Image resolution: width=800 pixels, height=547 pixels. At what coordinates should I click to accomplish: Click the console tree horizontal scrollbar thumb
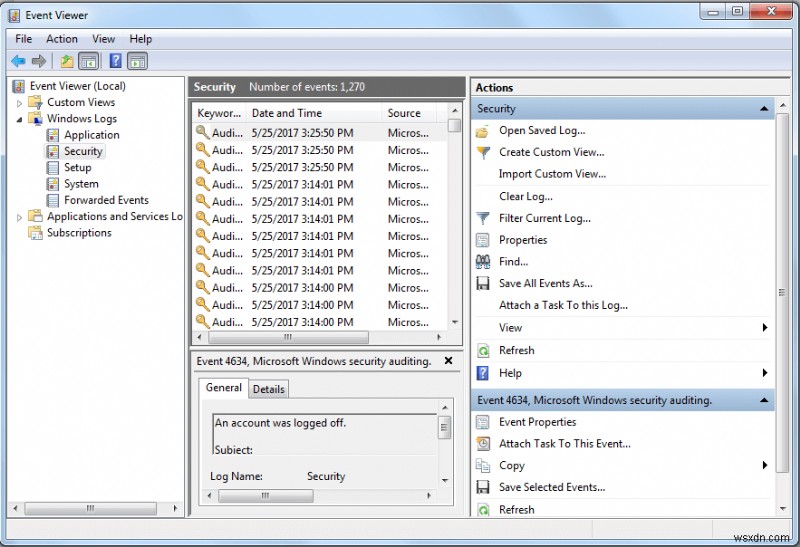click(x=90, y=508)
